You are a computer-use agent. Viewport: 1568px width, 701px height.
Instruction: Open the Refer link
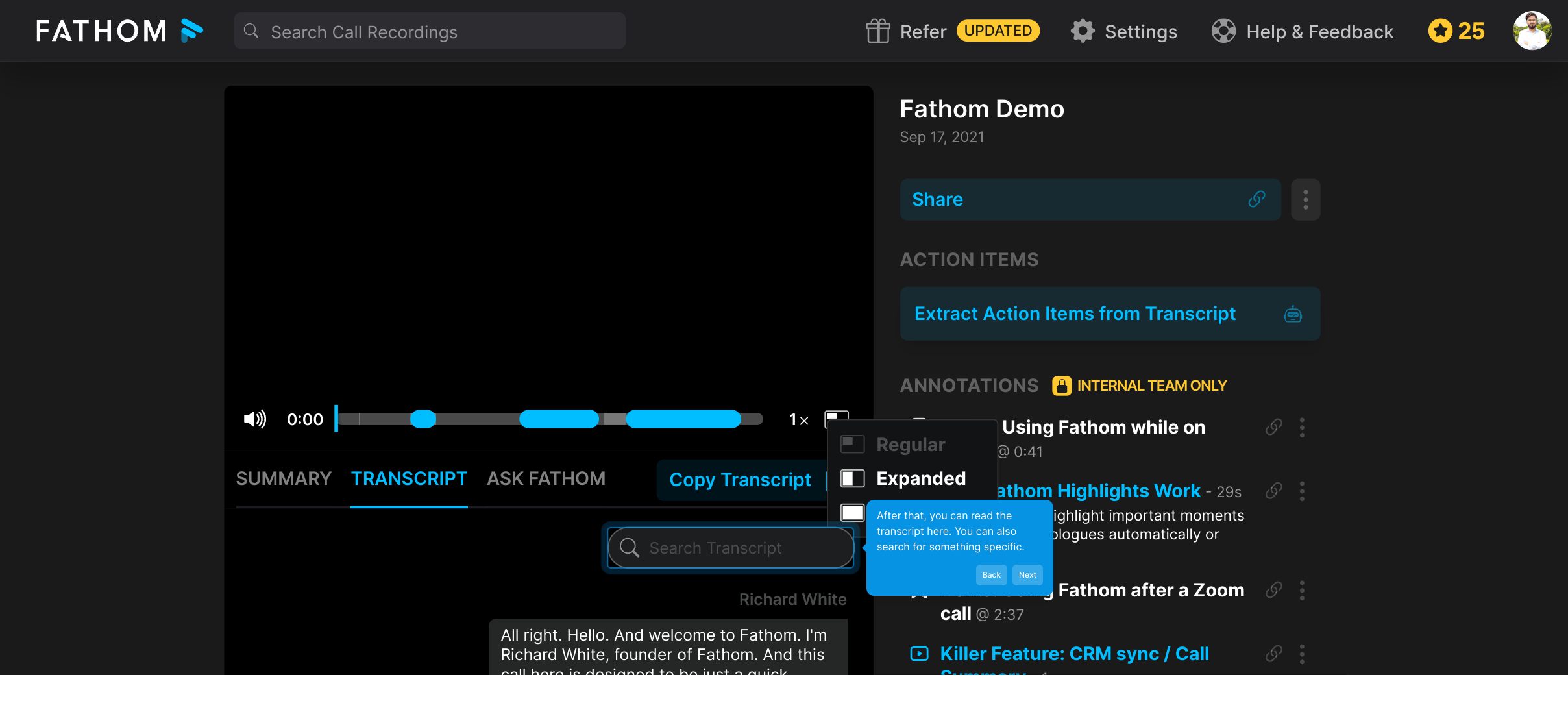(923, 31)
